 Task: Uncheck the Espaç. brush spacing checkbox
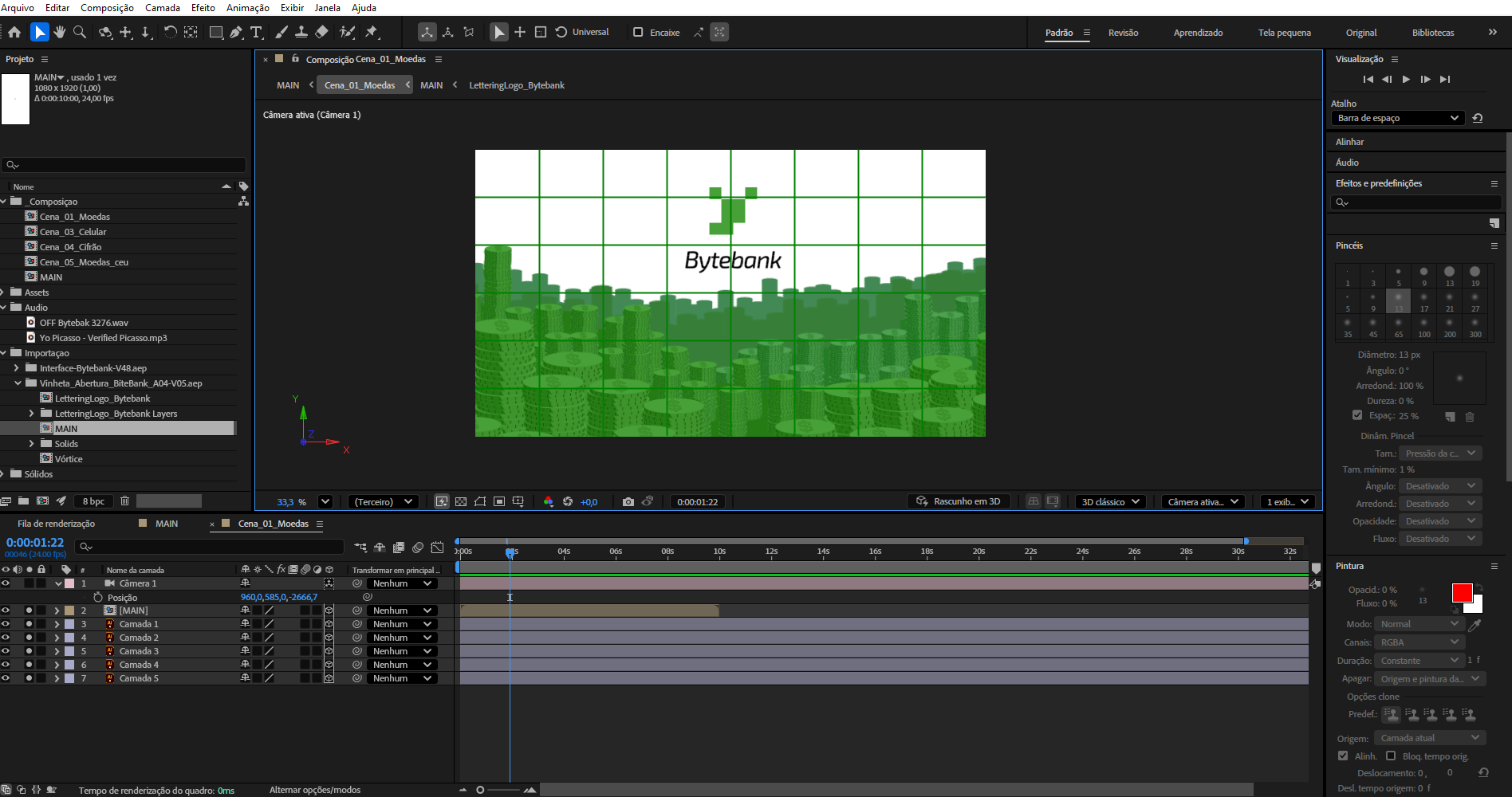pos(1357,415)
